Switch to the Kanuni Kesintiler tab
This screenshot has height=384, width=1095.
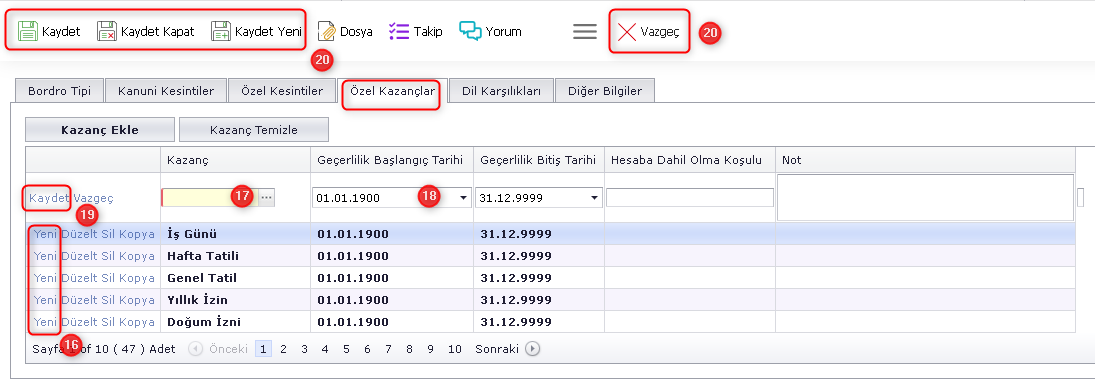(166, 91)
